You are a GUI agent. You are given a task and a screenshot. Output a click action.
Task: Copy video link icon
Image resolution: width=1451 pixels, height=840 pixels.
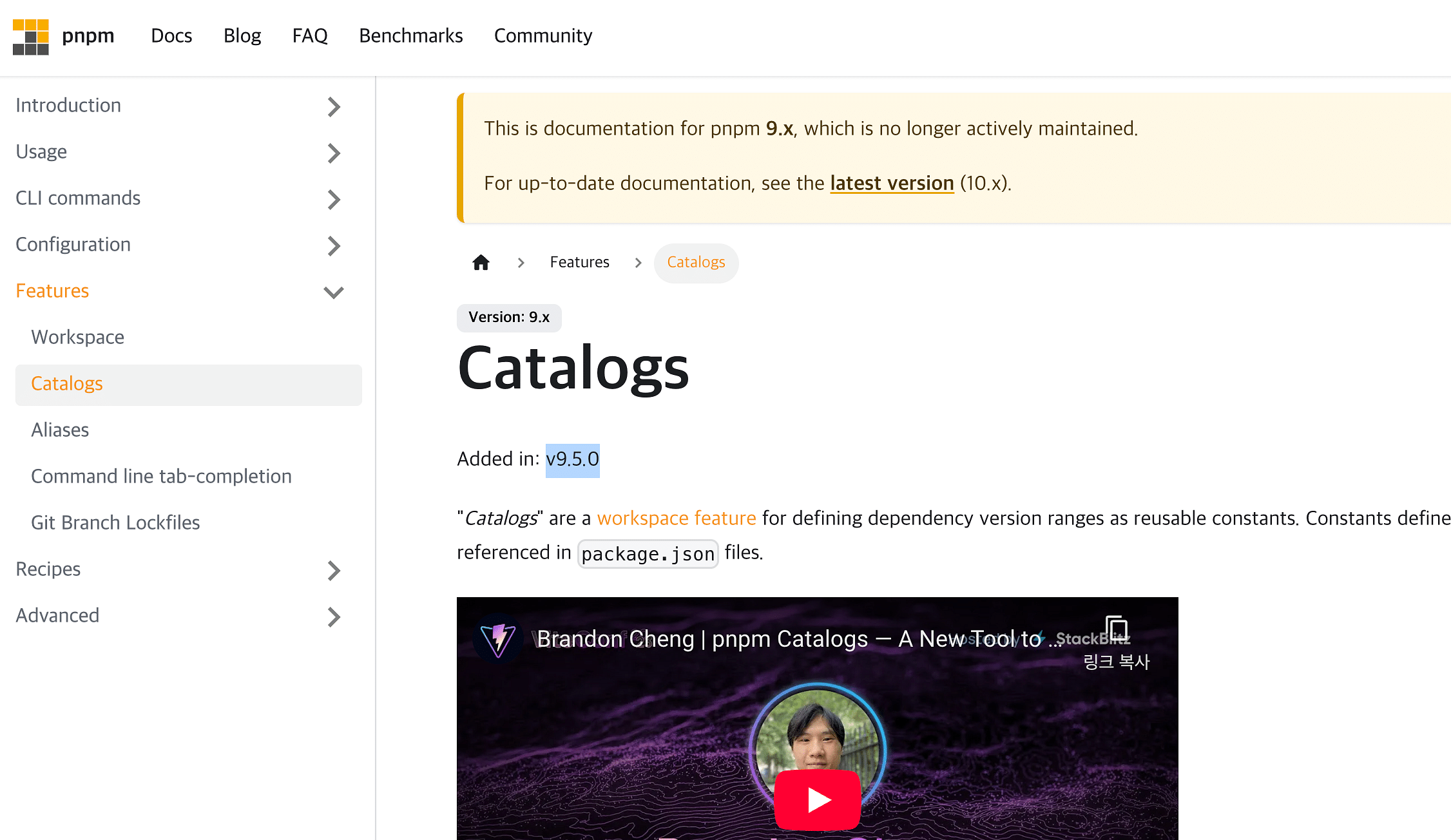1117,629
